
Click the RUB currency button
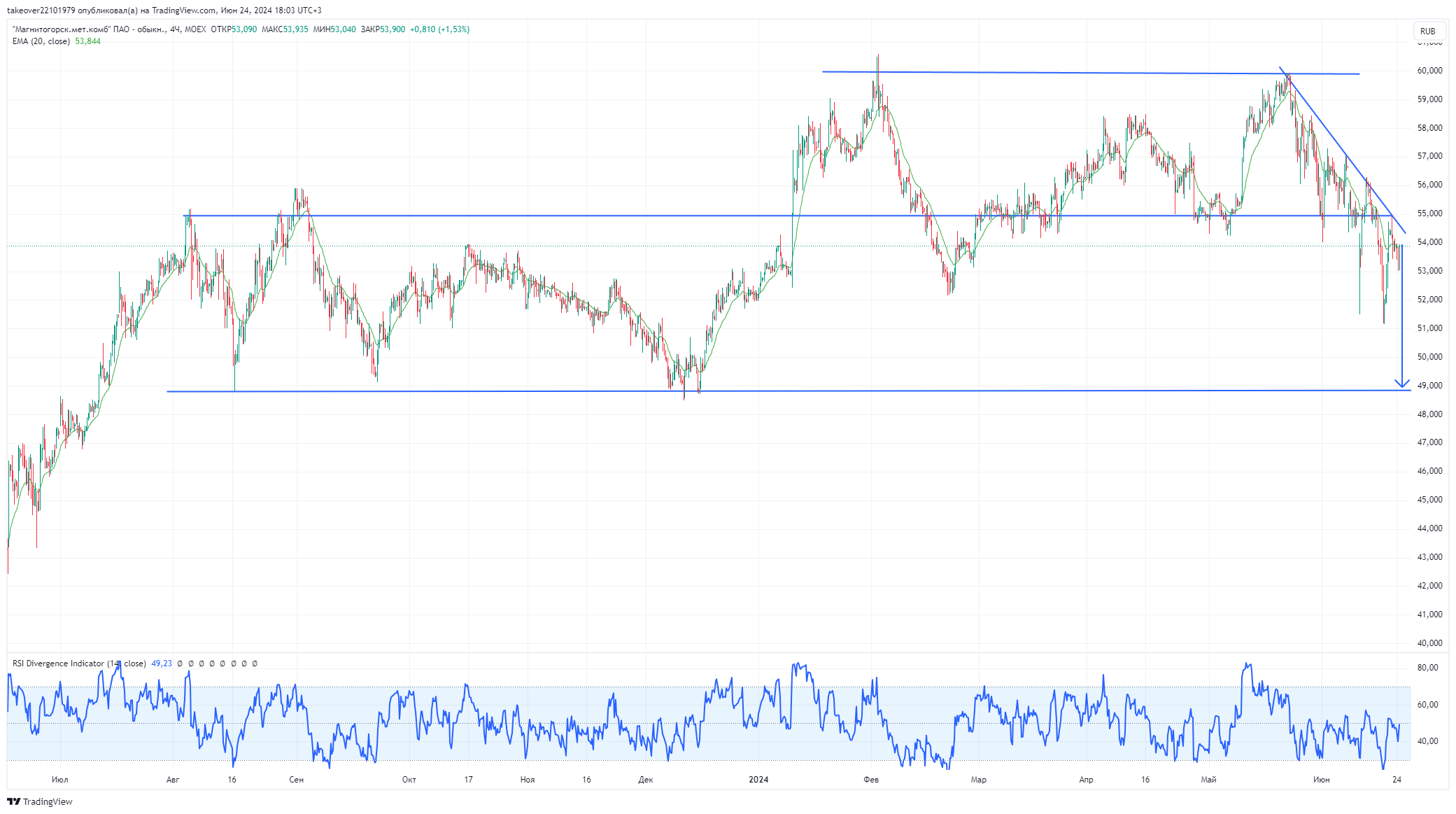(1427, 31)
